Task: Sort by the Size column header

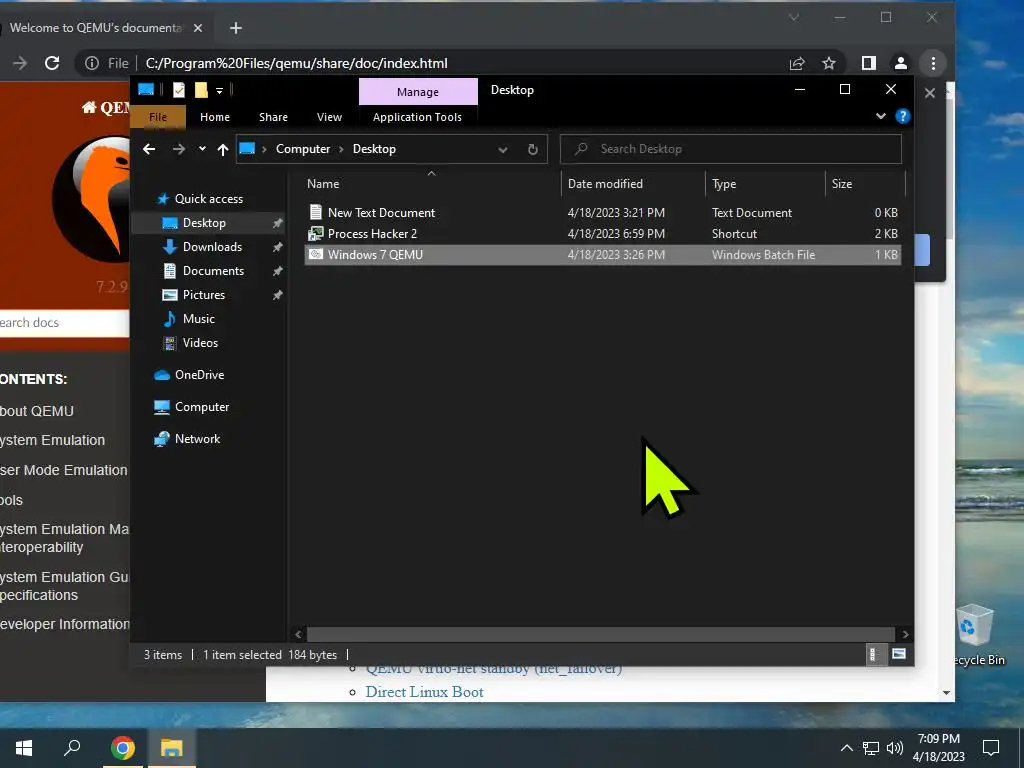Action: point(842,184)
